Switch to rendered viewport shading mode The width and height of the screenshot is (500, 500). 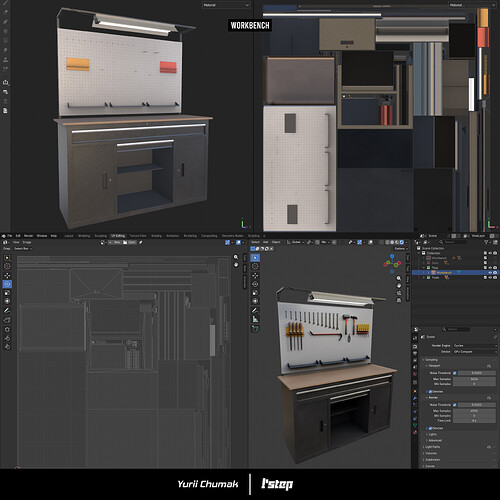point(402,242)
